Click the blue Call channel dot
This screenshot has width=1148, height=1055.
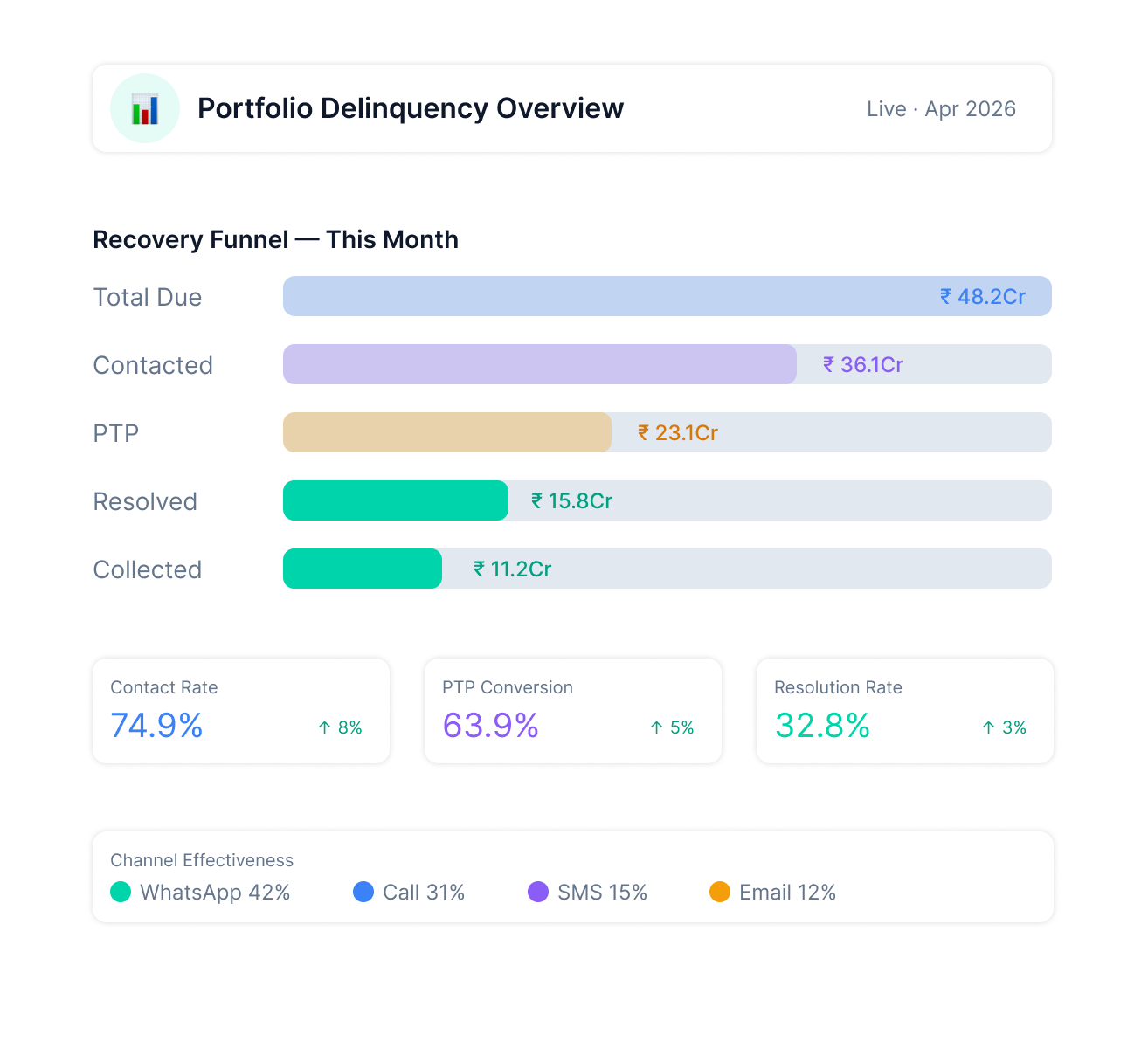(363, 892)
